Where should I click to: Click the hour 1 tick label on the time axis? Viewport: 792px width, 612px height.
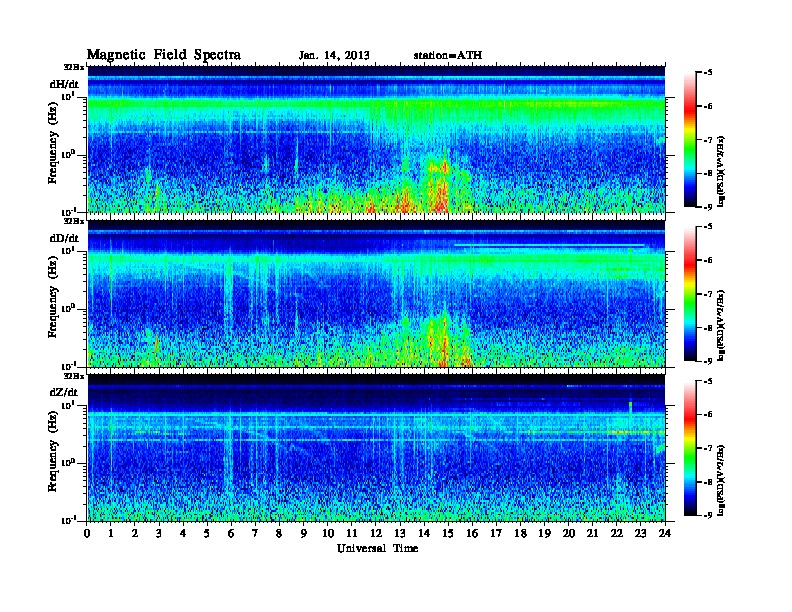(x=111, y=534)
